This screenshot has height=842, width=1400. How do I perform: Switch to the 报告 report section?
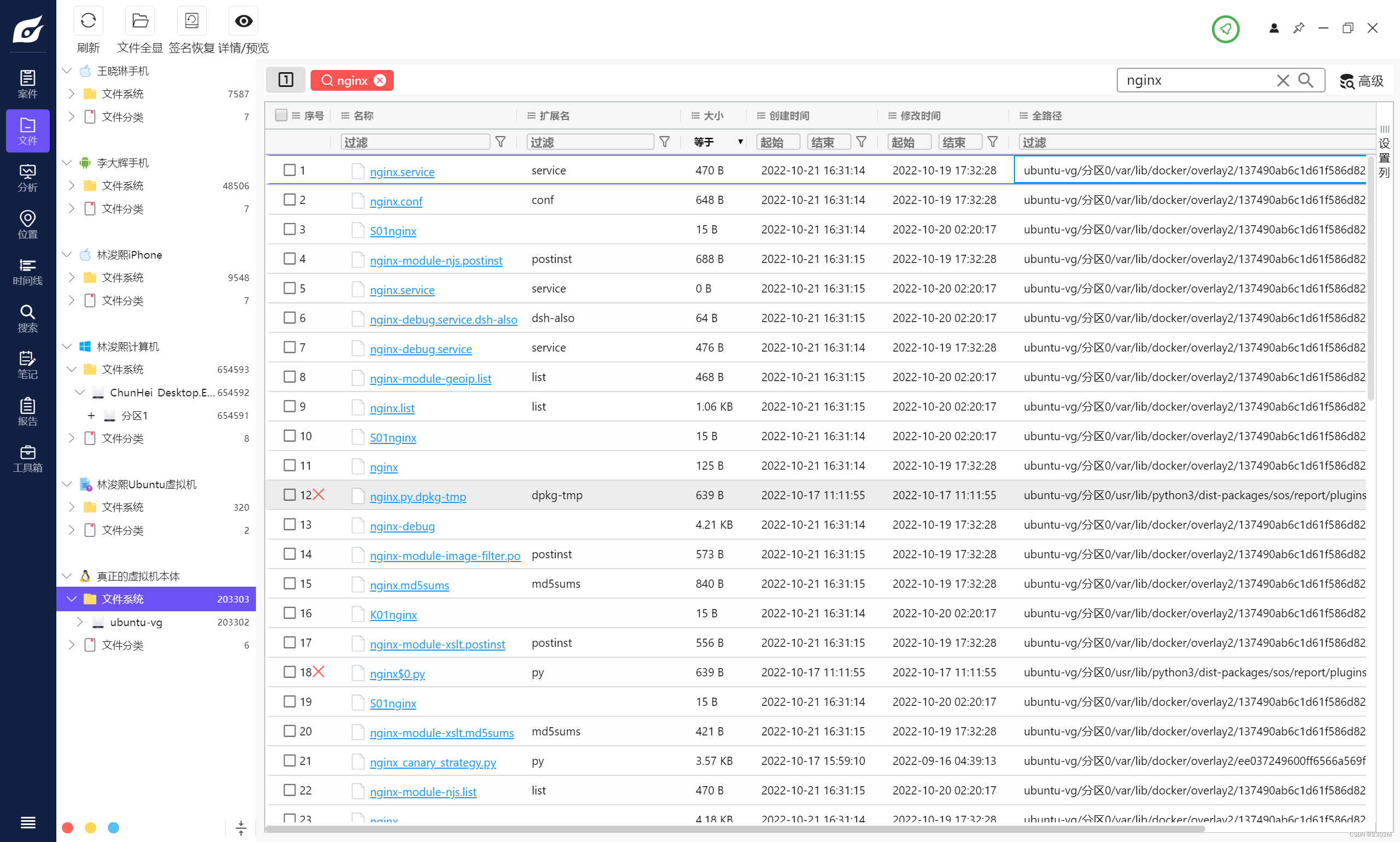pyautogui.click(x=27, y=411)
